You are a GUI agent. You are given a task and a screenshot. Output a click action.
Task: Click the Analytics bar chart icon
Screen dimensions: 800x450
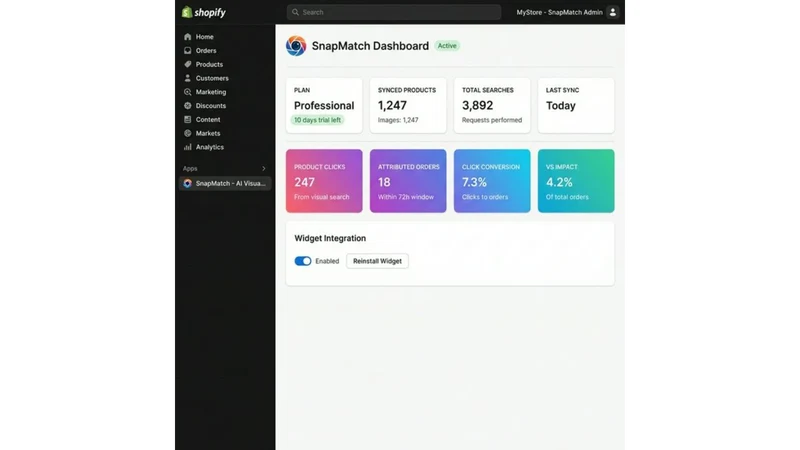[x=188, y=147]
